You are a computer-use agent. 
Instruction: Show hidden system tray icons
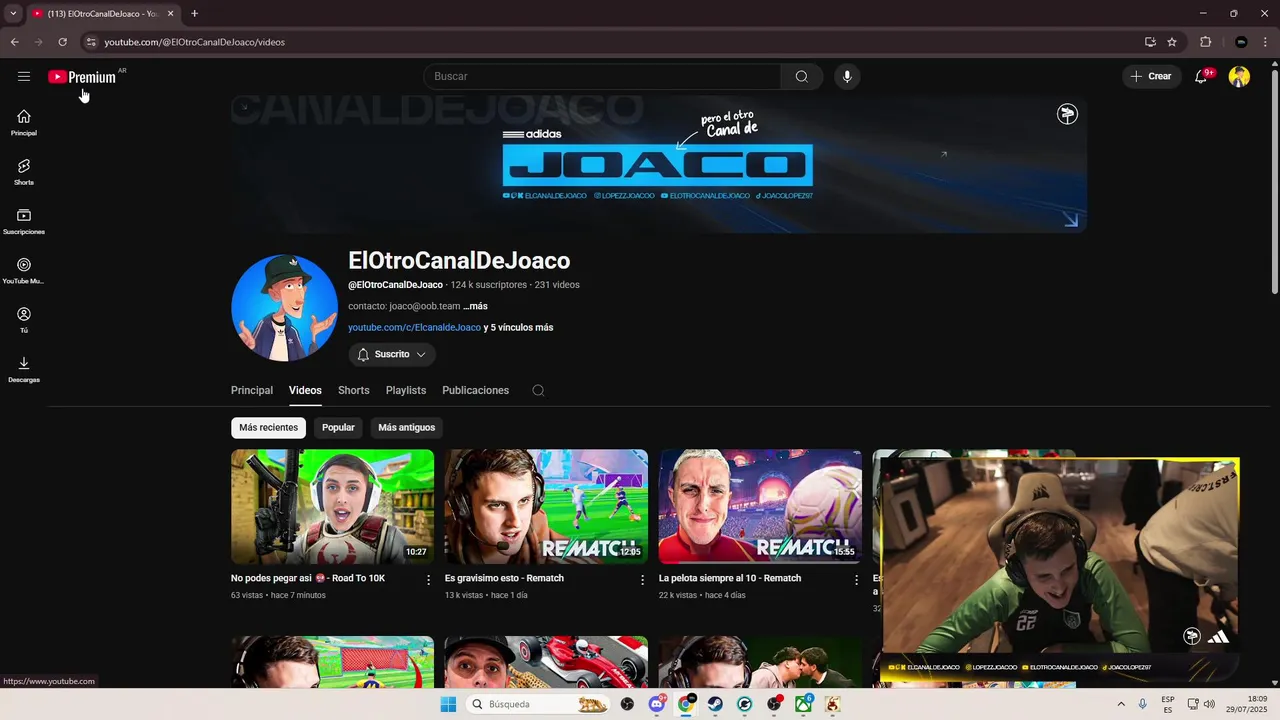(x=1121, y=704)
